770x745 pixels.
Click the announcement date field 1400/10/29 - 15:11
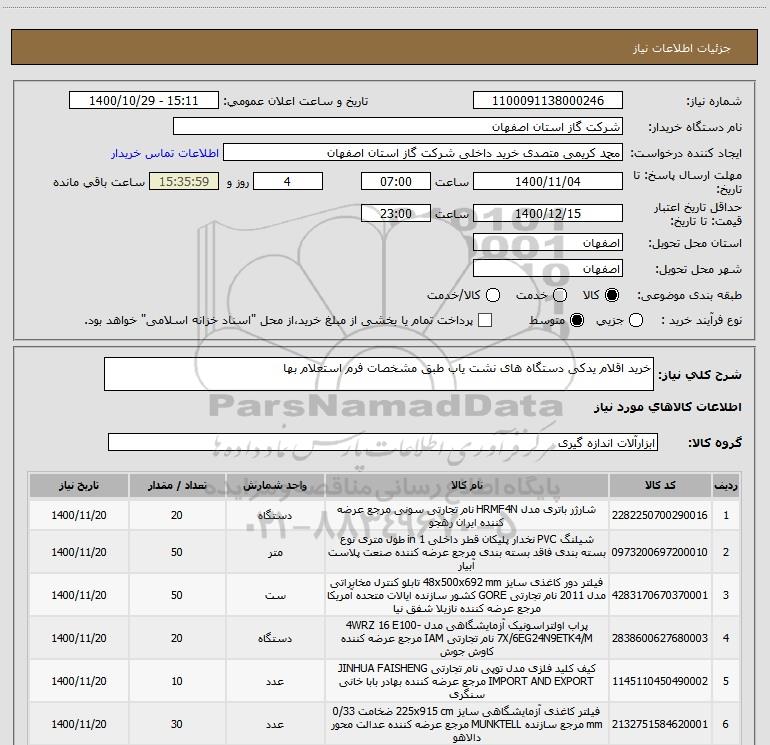click(143, 100)
